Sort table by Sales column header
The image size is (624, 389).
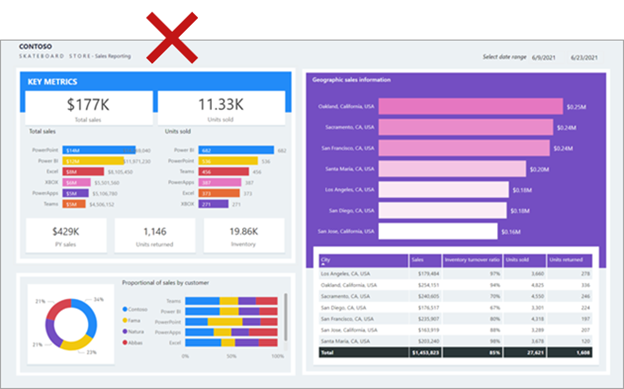425,260
